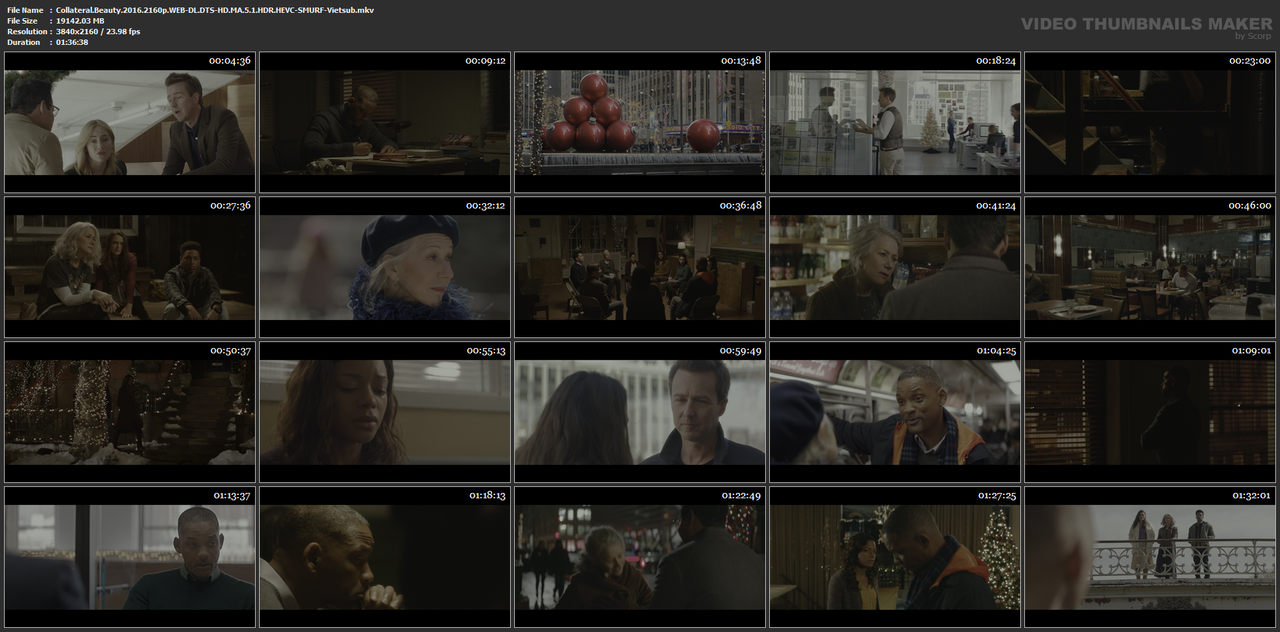
Task: Click the 00:50:37 timestamp label
Action: [230, 351]
